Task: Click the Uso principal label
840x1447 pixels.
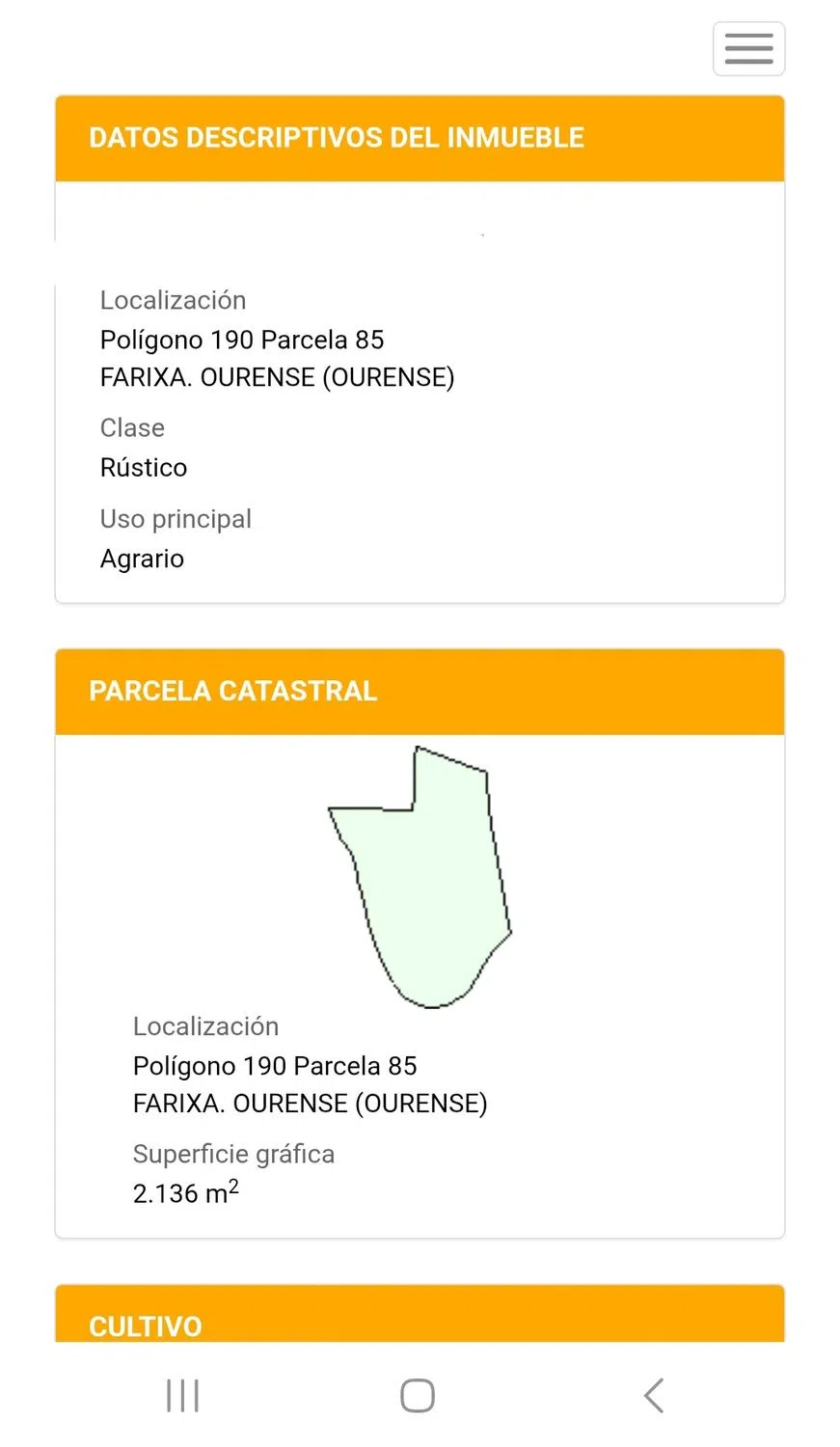Action: (x=176, y=519)
